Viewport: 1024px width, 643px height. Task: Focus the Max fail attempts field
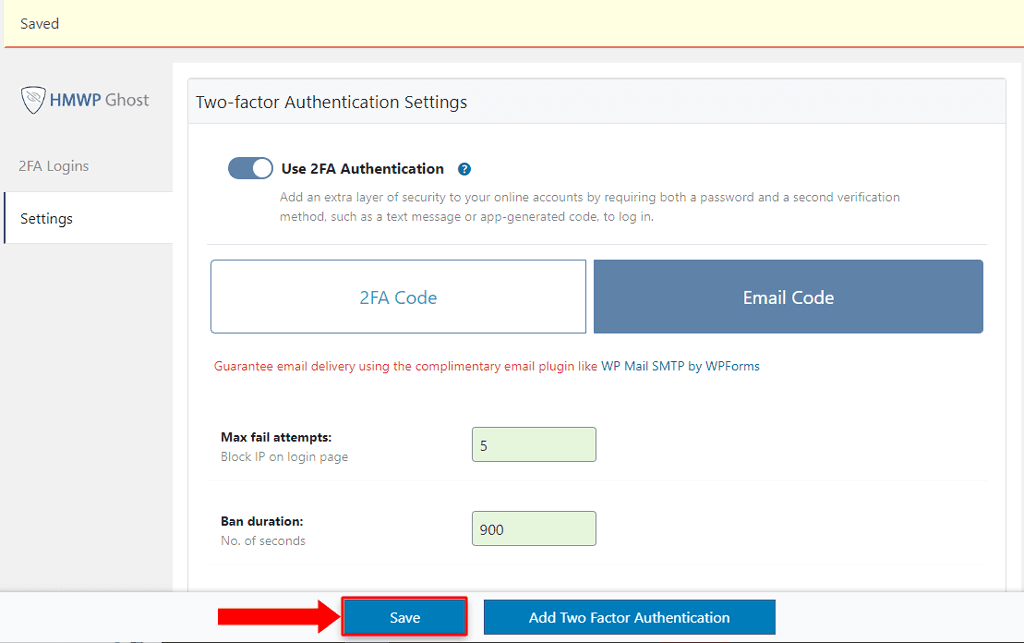click(534, 445)
